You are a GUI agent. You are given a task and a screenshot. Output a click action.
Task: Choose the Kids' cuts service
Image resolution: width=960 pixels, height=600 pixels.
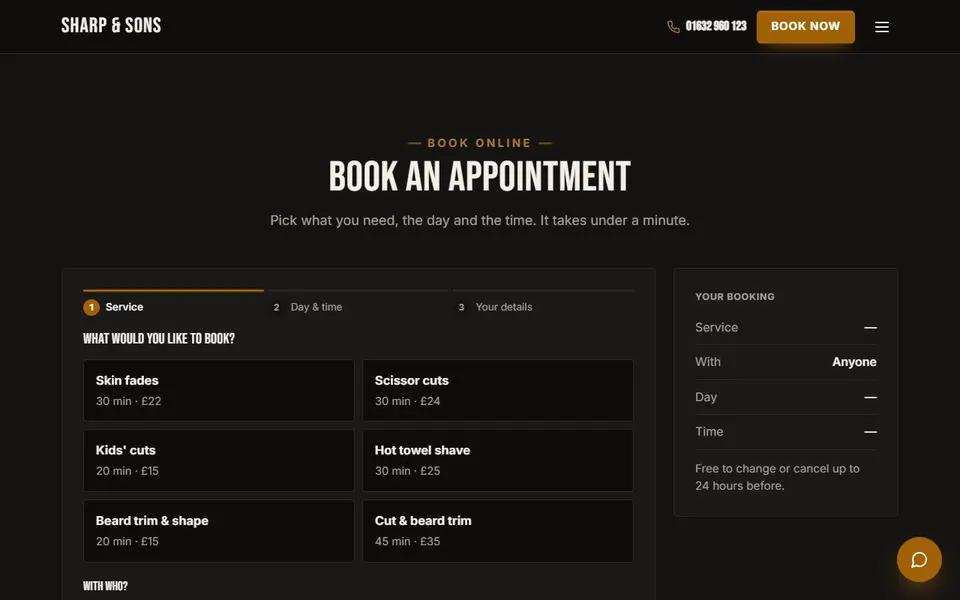219,460
